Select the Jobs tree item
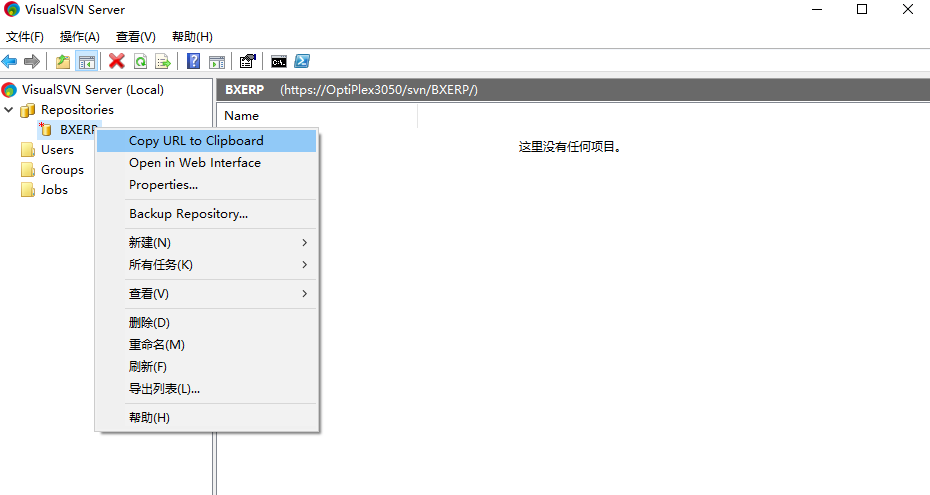 [54, 190]
